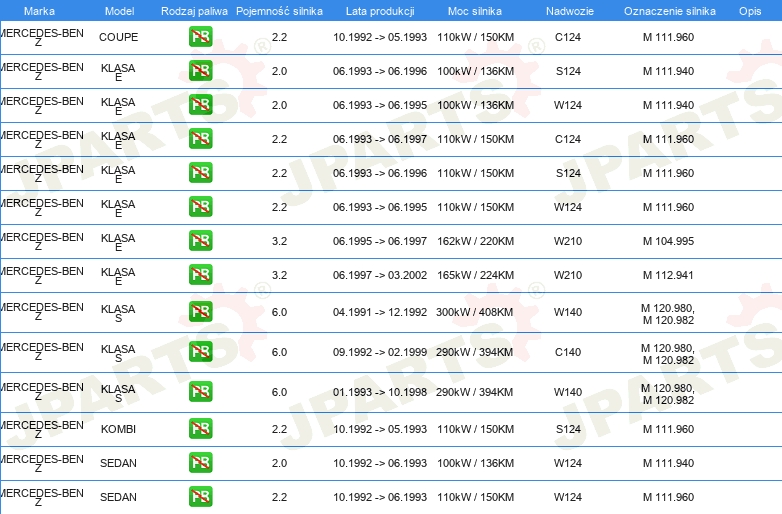Click the C140 body type cell
Viewport: 782px width, 514px height.
pyautogui.click(x=568, y=352)
